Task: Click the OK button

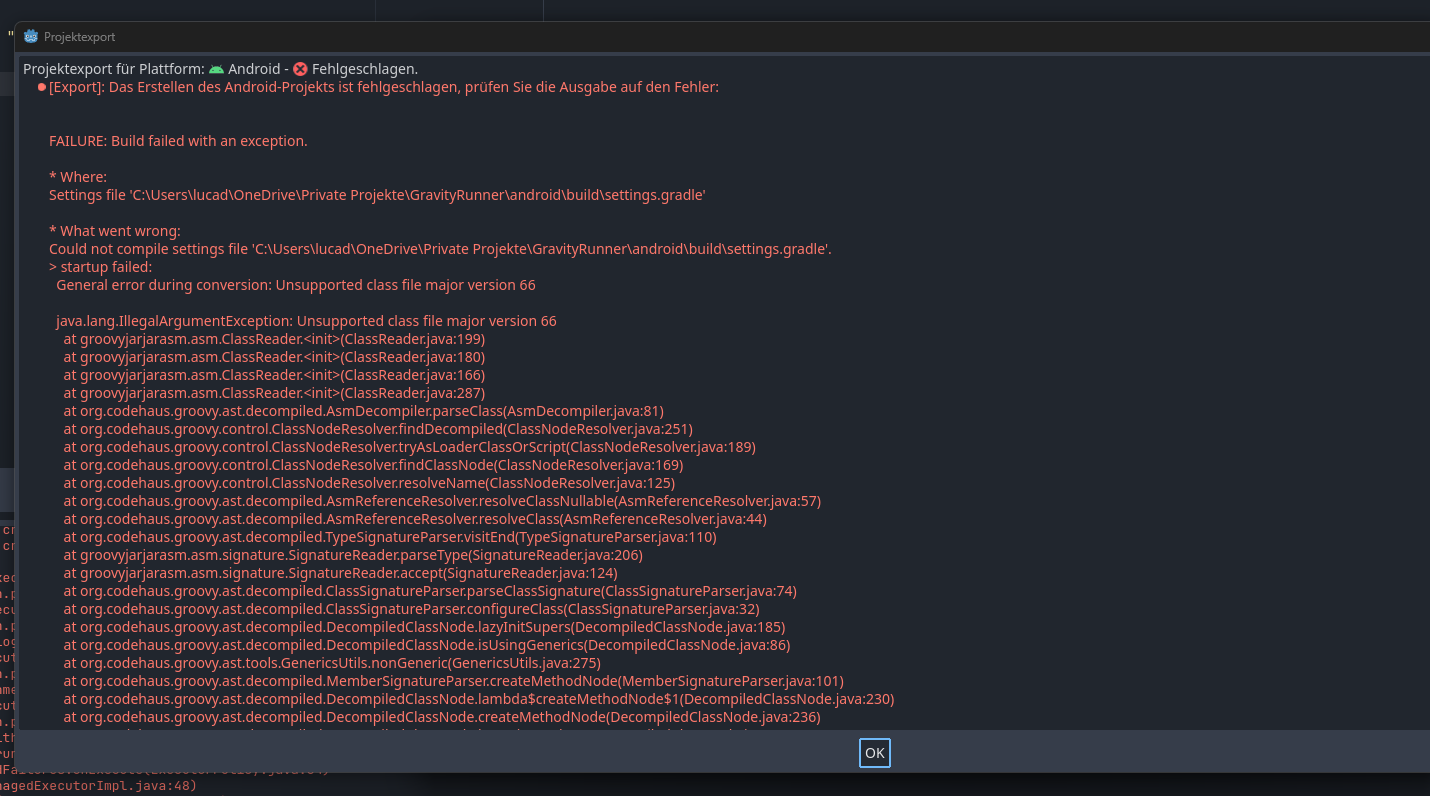Action: [874, 753]
